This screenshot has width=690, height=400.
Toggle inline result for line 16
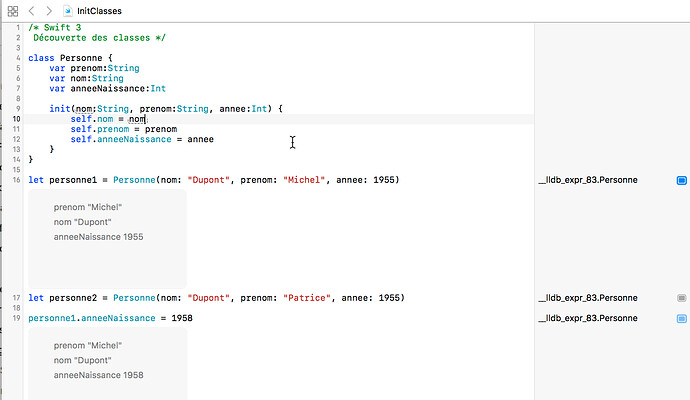(x=682, y=180)
